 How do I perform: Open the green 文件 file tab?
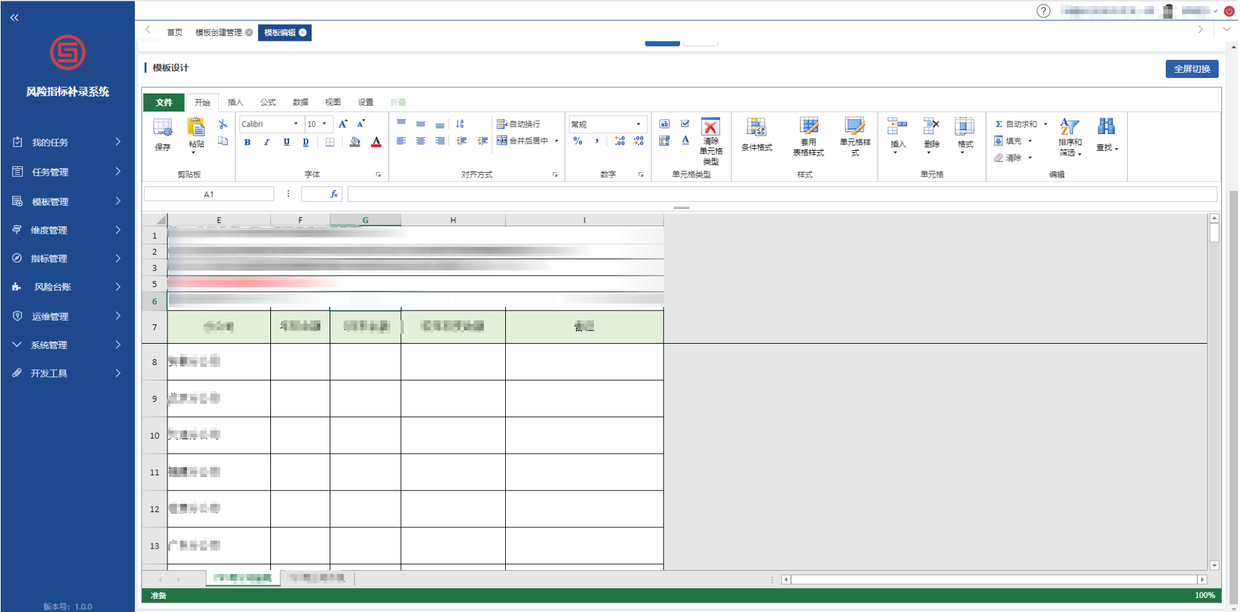click(164, 102)
